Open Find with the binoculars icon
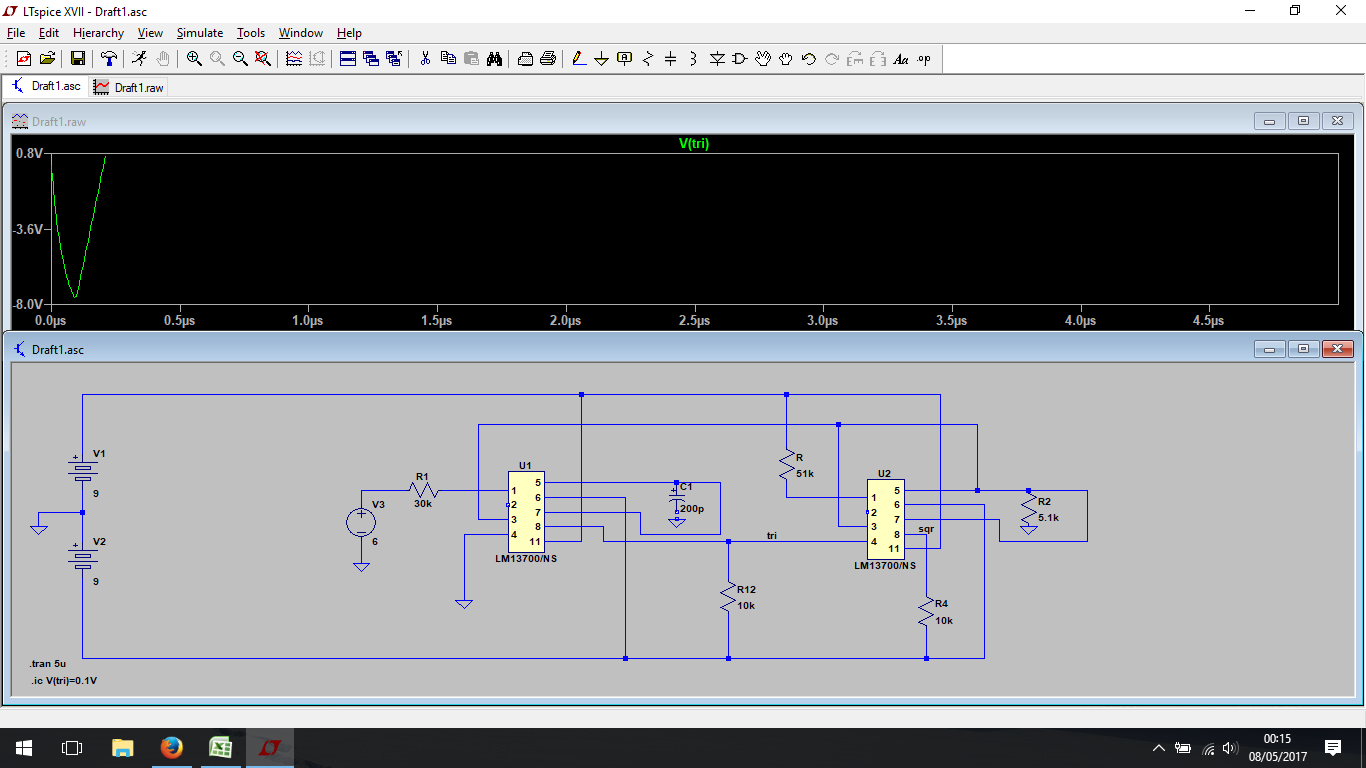 coord(494,59)
